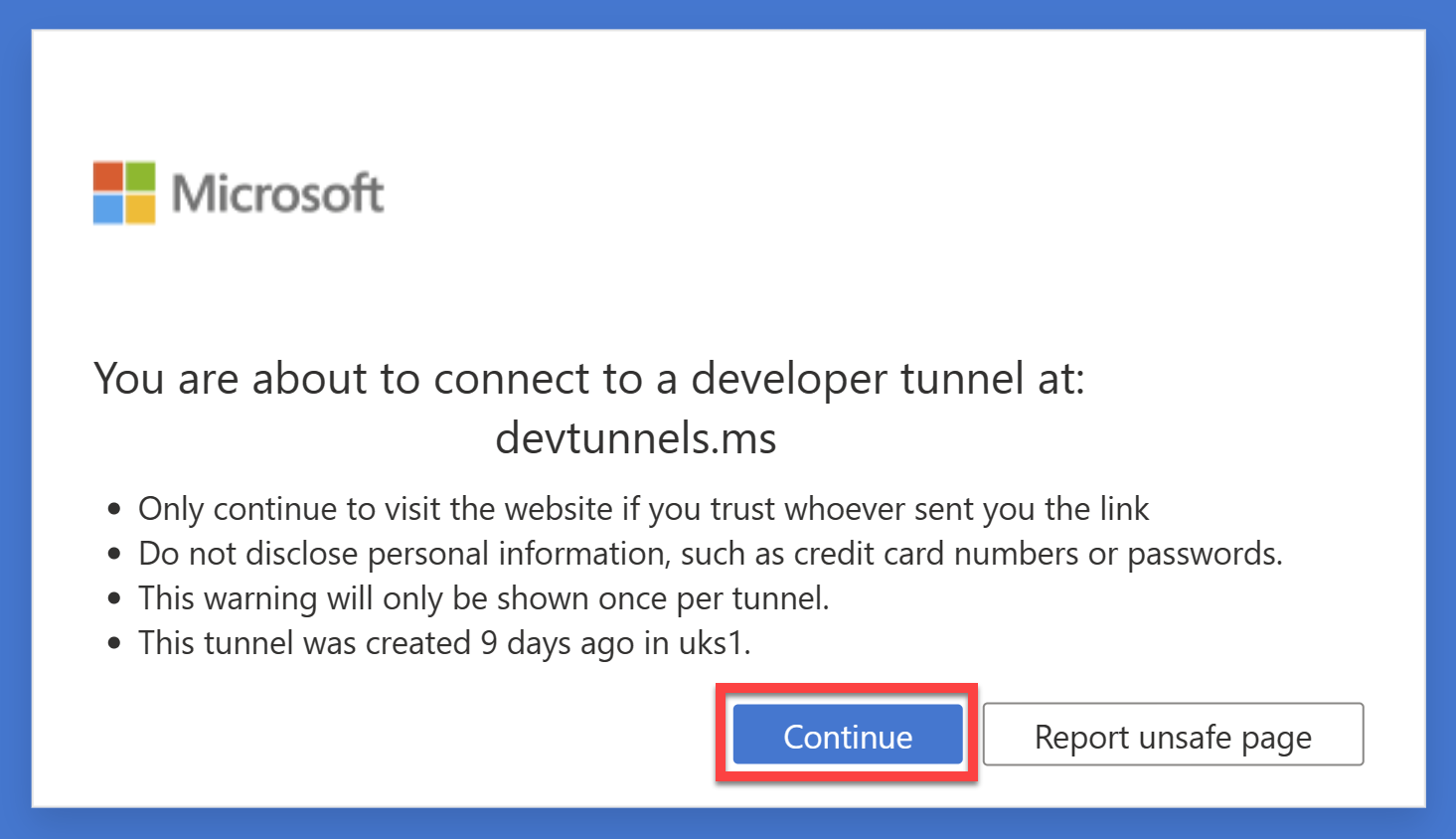The image size is (1456, 839).
Task: Select the red square in the Microsoft logo
Action: (x=107, y=176)
